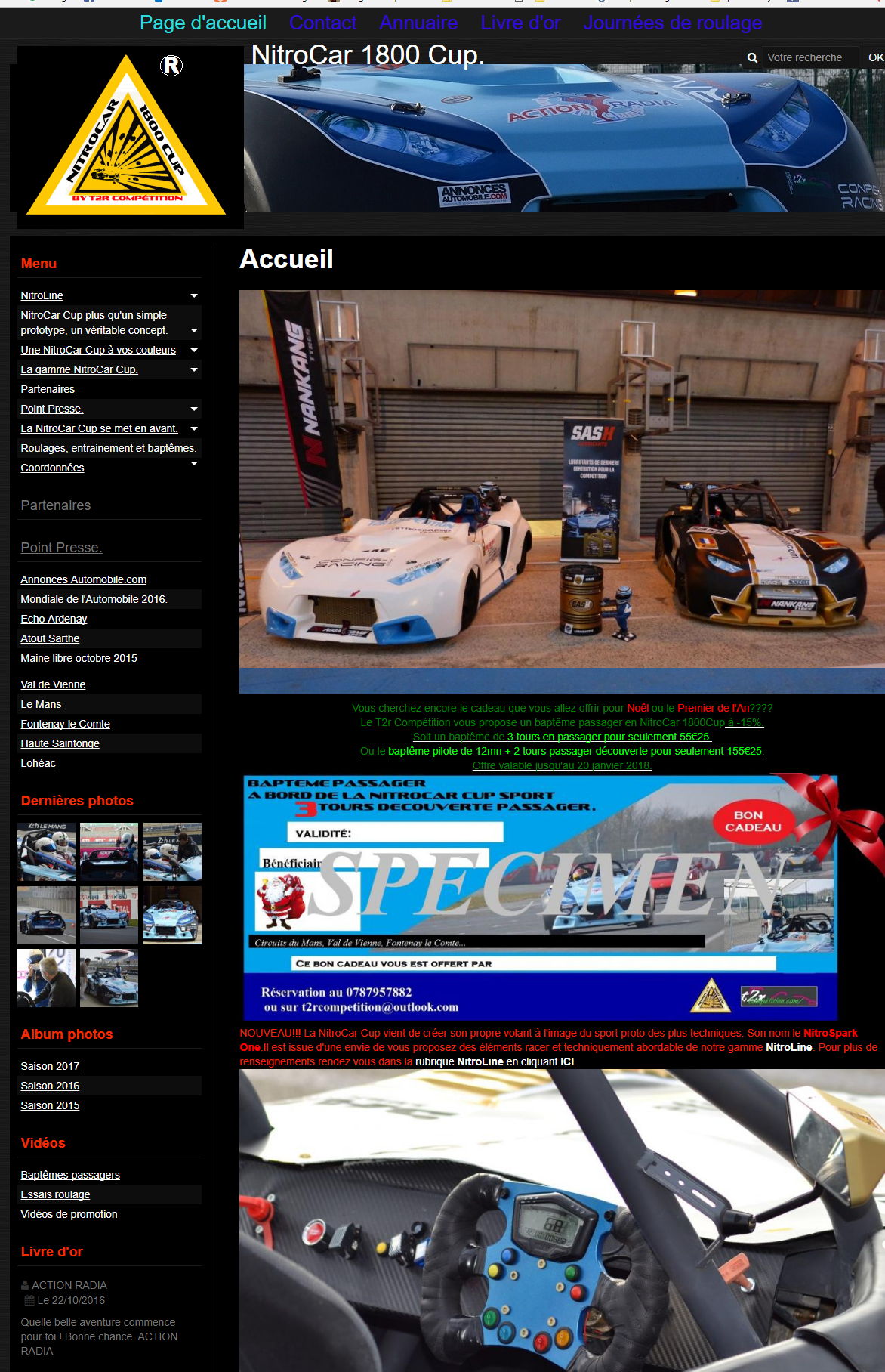
Task: Open Page d'accueil in top navigation
Action: (203, 23)
